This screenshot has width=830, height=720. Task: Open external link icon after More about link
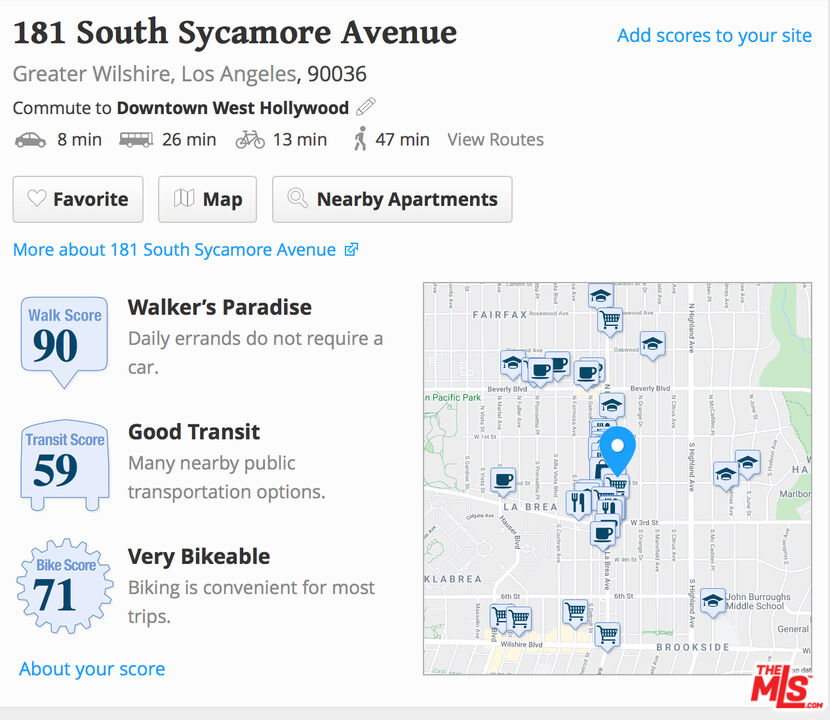[351, 250]
